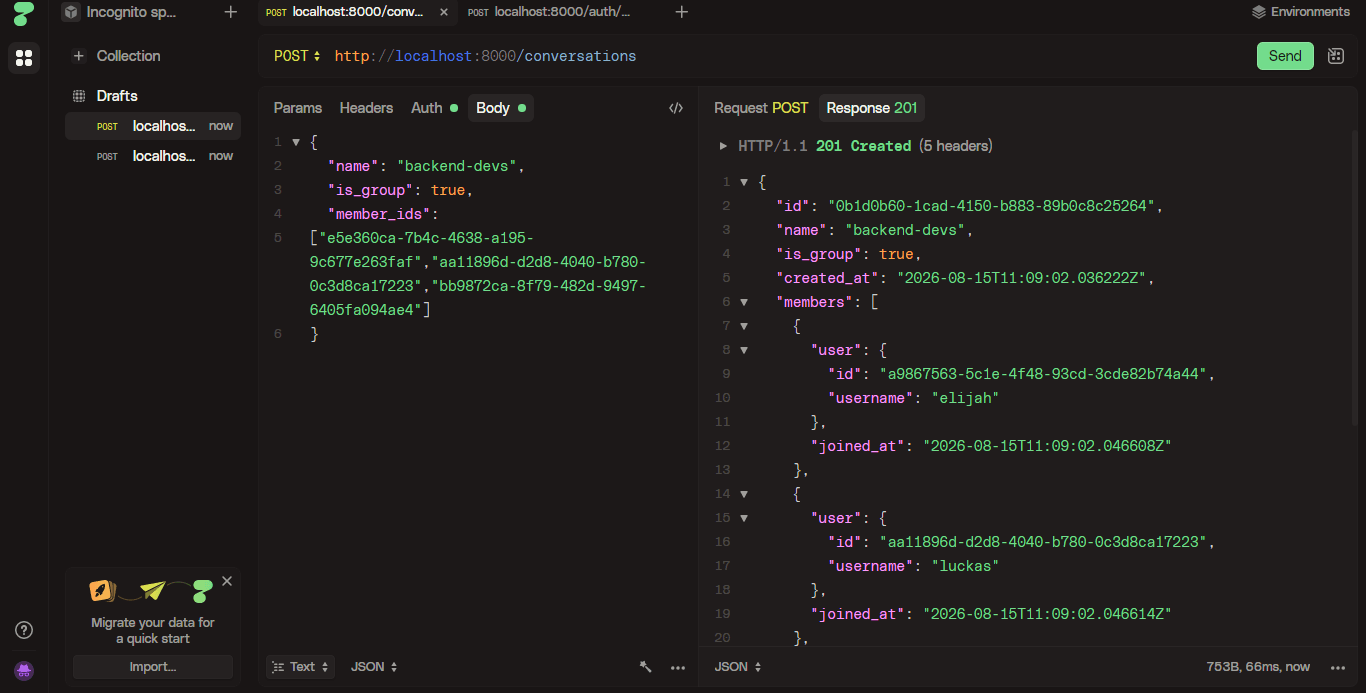Click the "is_group" key in request body
The width and height of the screenshot is (1366, 693).
(371, 190)
